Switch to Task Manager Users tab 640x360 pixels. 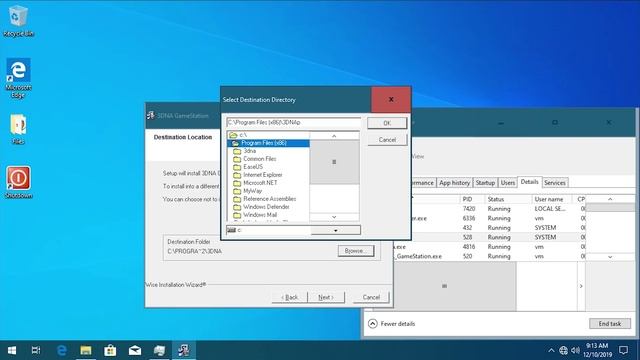[508, 183]
